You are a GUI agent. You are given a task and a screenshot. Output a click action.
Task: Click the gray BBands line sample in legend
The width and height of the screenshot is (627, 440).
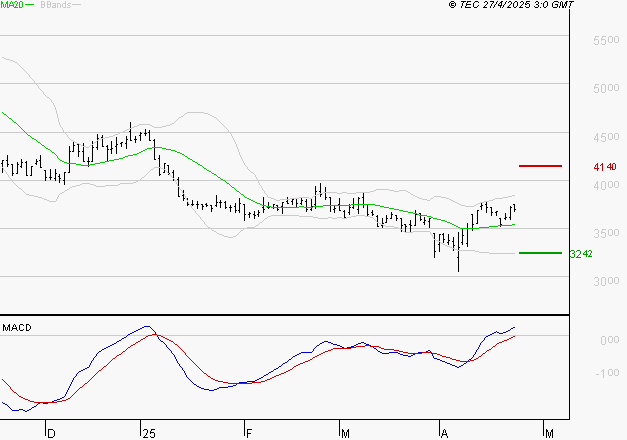click(76, 6)
